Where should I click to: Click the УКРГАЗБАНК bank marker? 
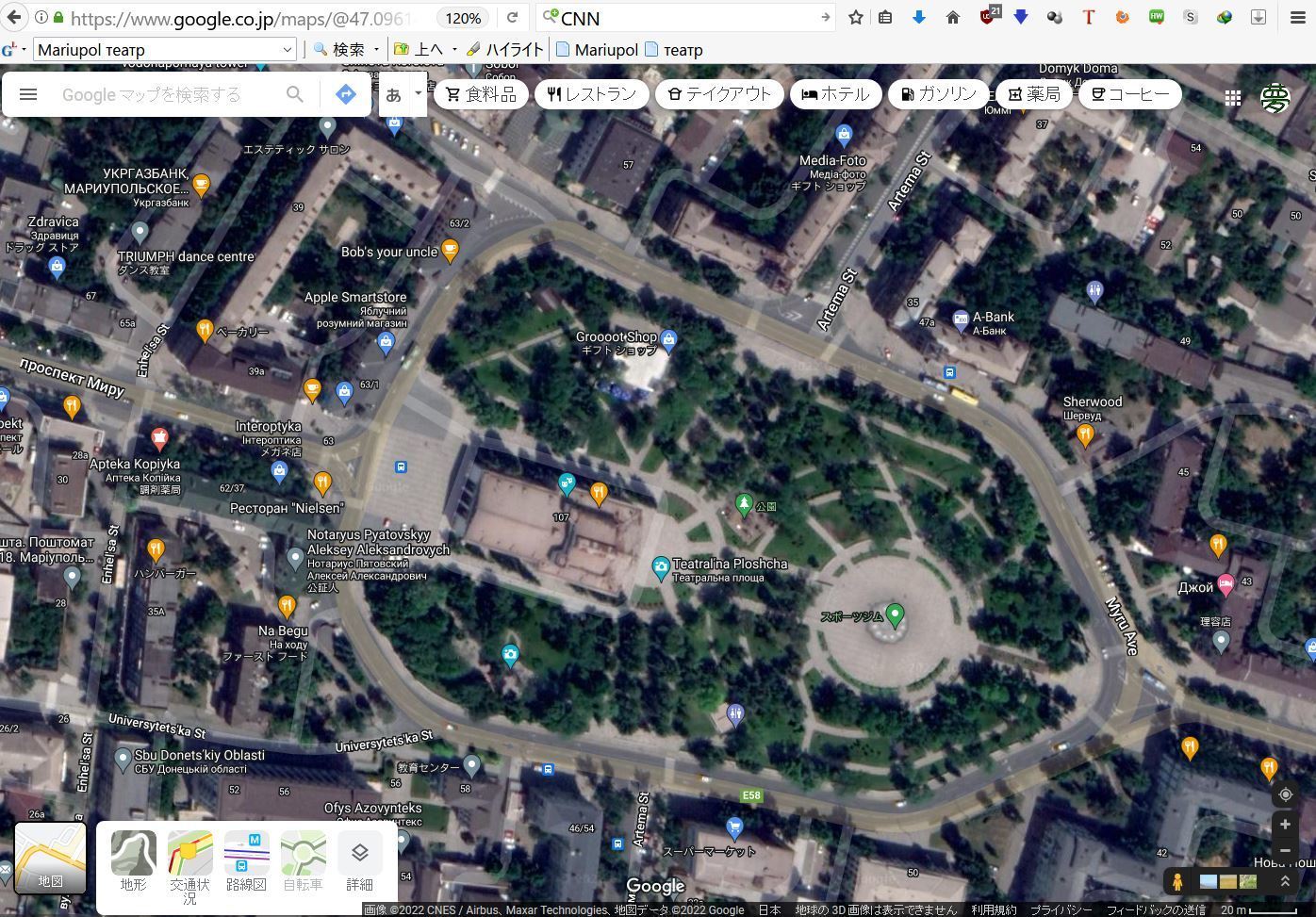point(201,184)
